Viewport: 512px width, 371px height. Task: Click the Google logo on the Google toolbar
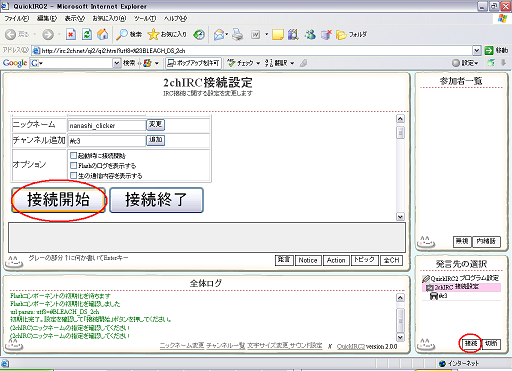pos(15,63)
